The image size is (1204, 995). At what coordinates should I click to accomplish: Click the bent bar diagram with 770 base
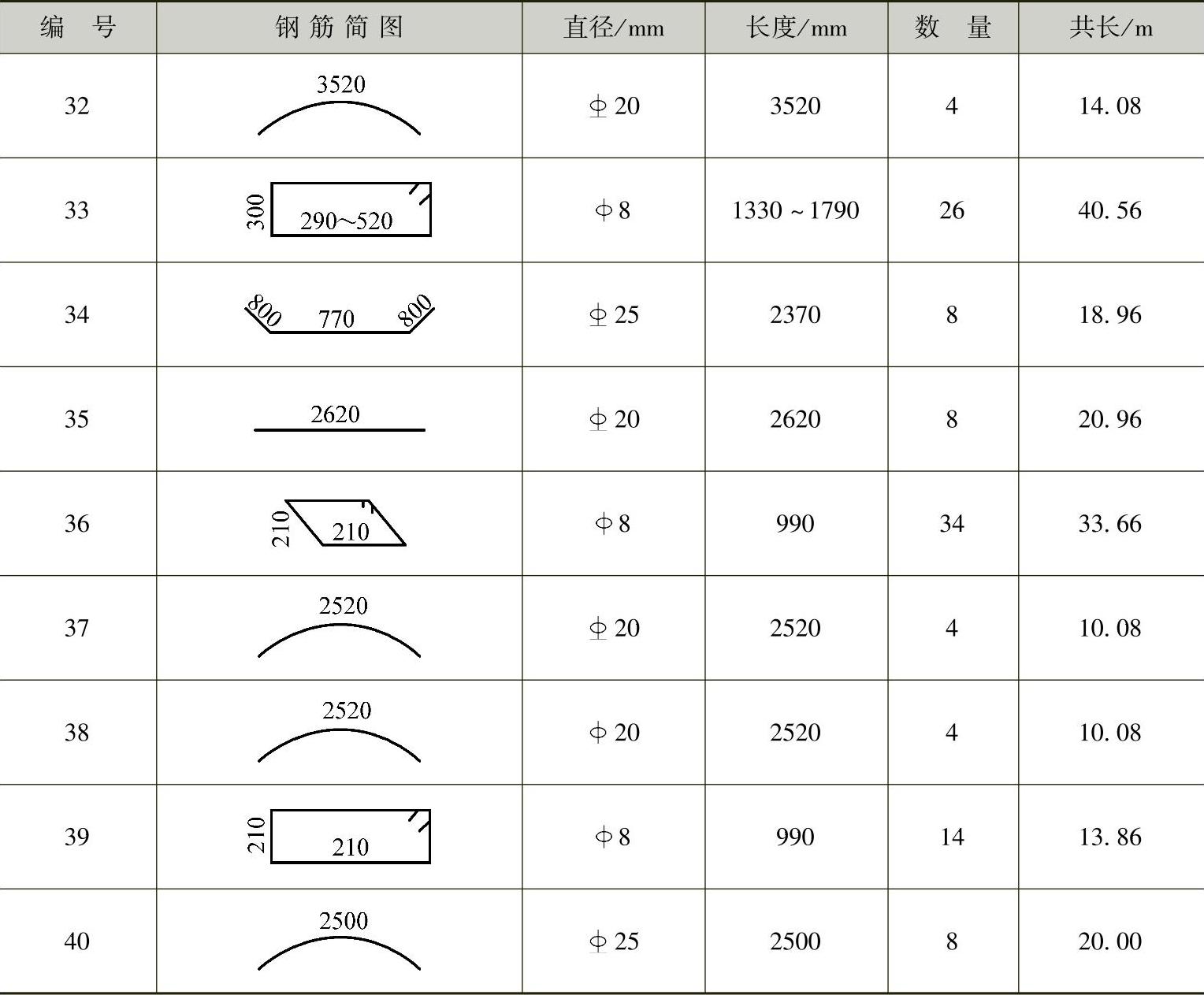point(340,314)
